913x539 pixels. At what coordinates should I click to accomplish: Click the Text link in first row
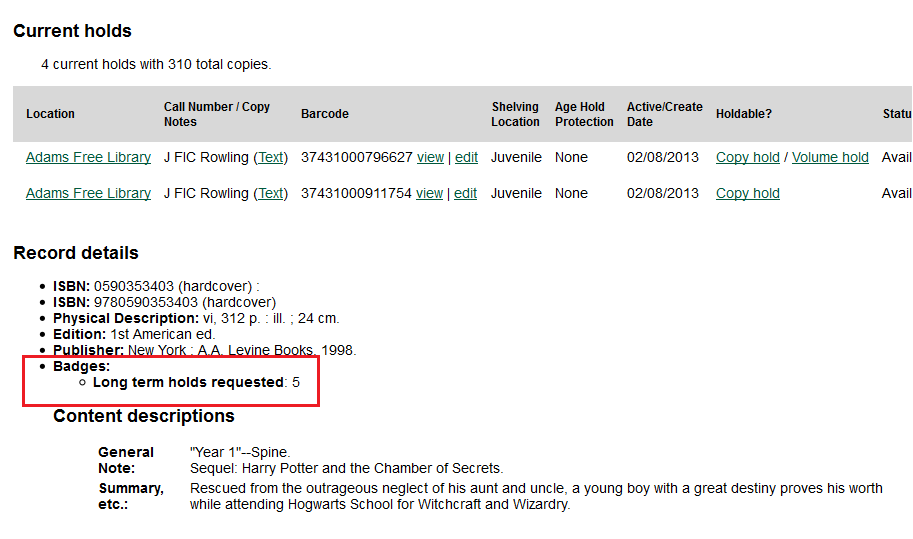pyautogui.click(x=271, y=157)
